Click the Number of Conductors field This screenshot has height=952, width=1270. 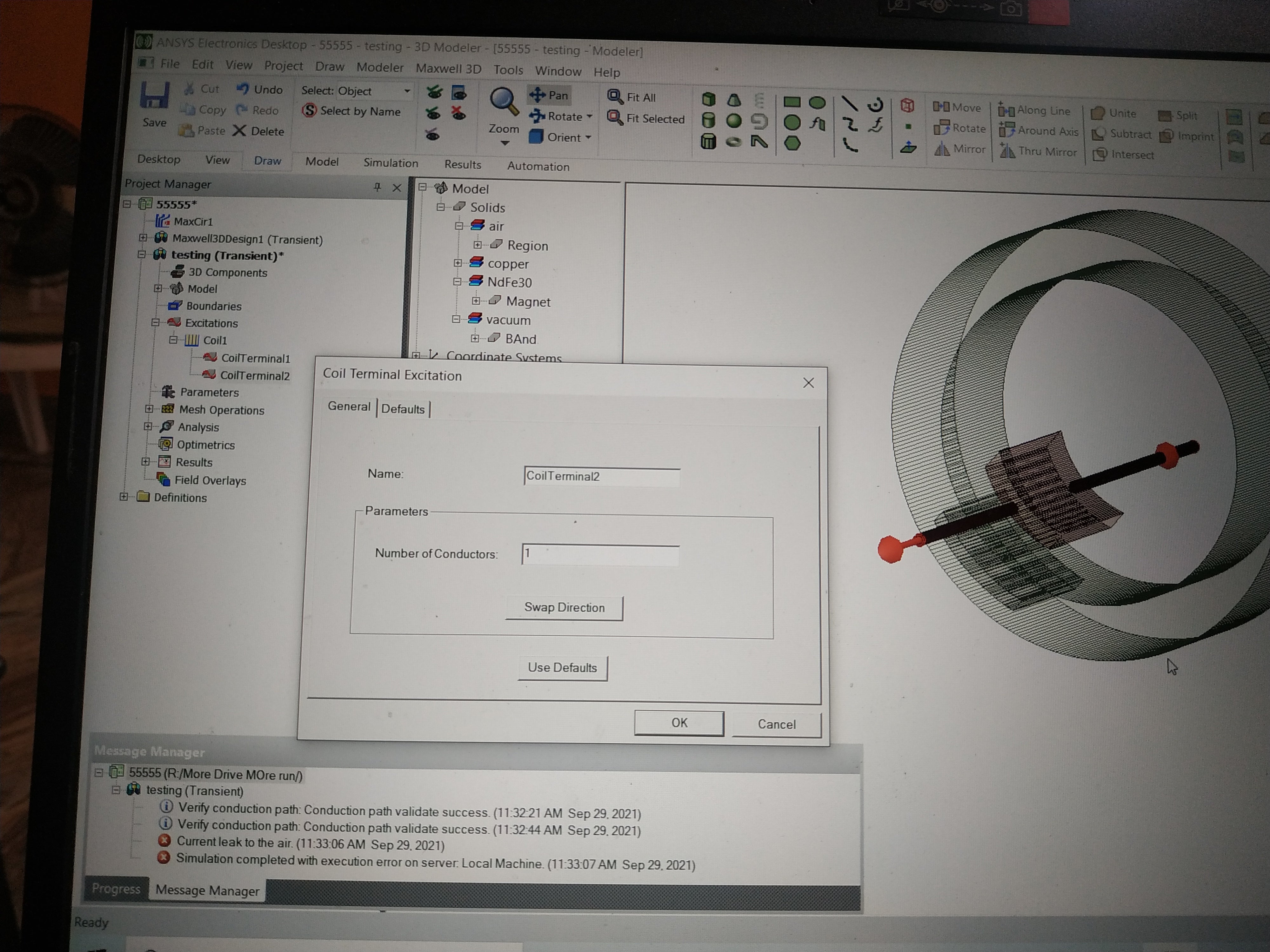(601, 555)
